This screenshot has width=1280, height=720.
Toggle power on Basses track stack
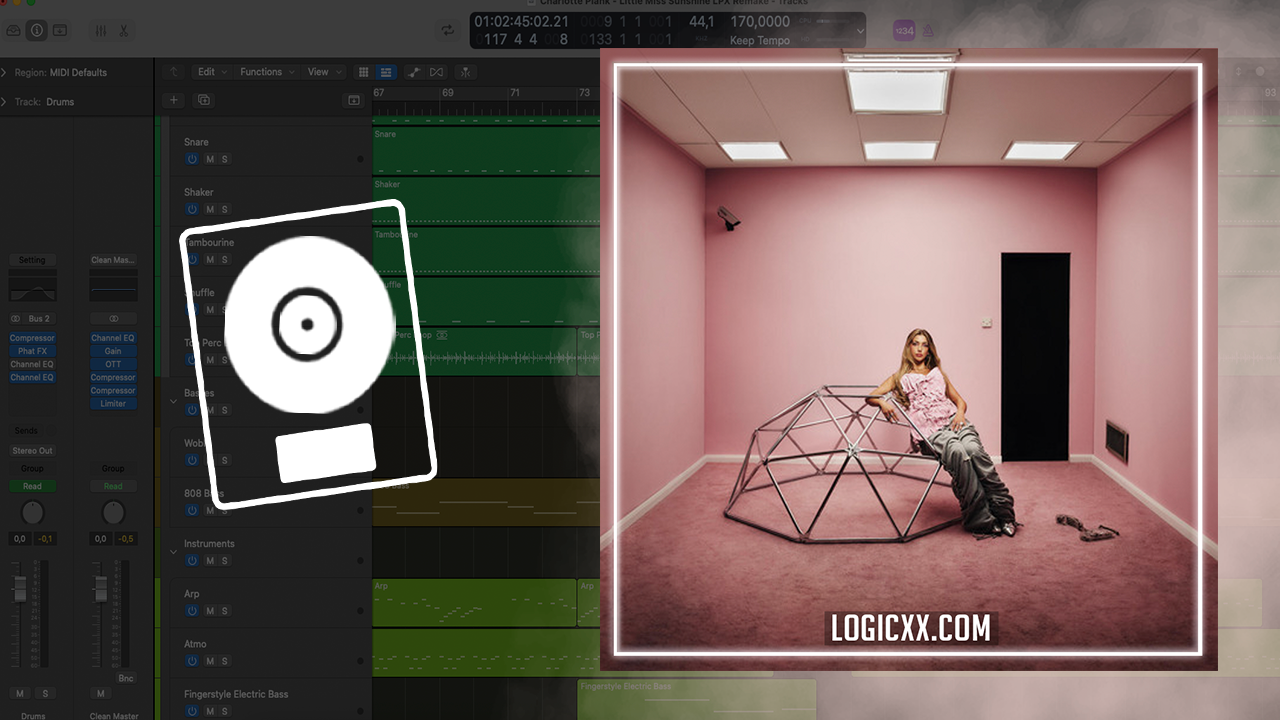pyautogui.click(x=192, y=410)
